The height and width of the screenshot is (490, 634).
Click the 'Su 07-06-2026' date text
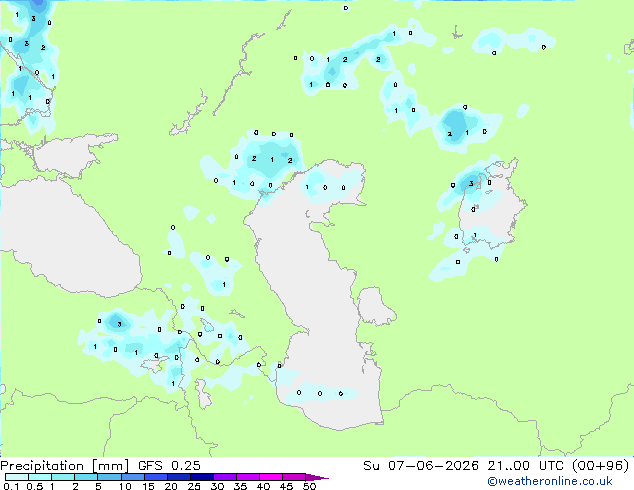click(x=421, y=466)
